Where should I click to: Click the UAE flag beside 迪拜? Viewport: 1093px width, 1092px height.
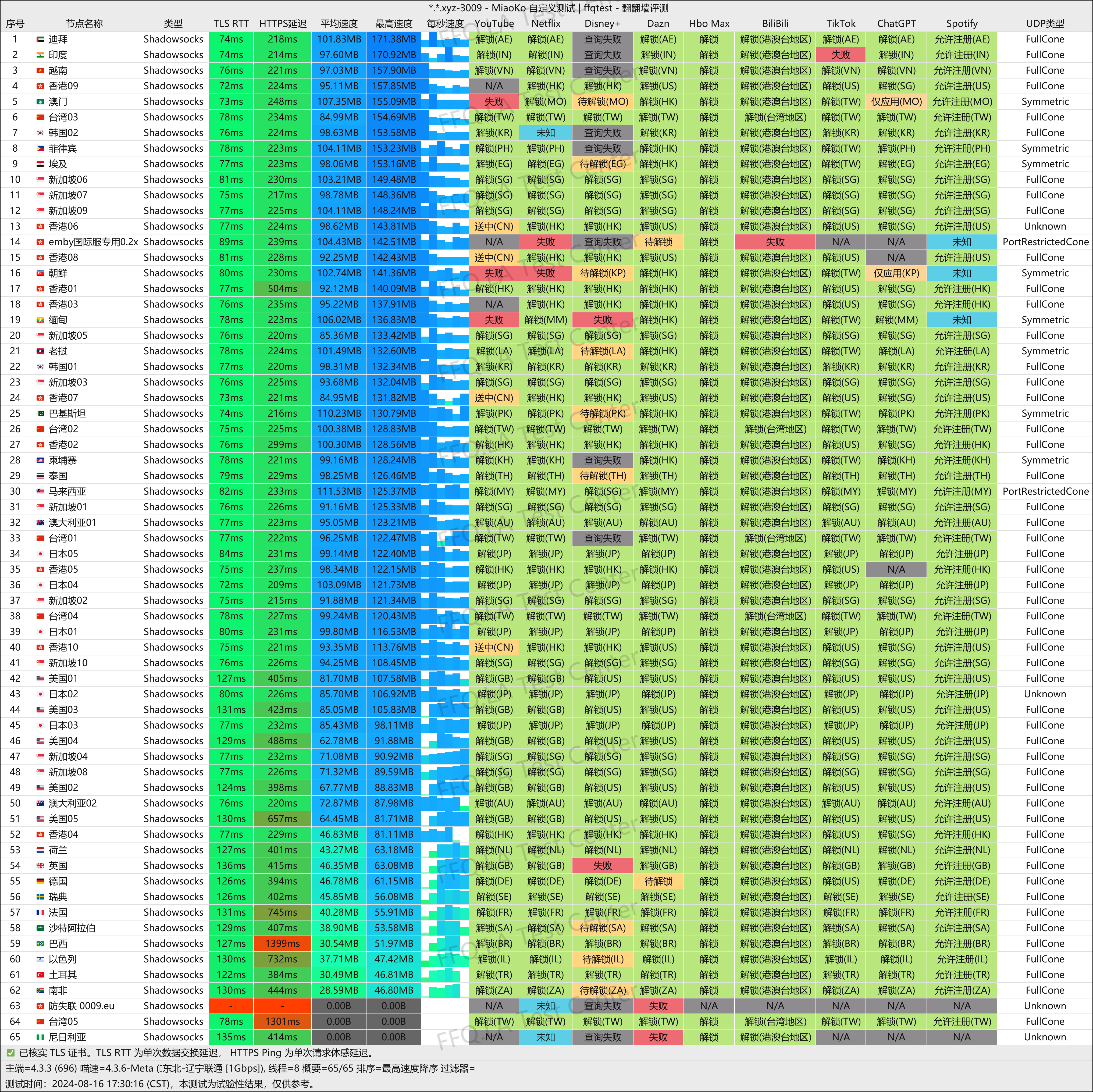(40, 39)
